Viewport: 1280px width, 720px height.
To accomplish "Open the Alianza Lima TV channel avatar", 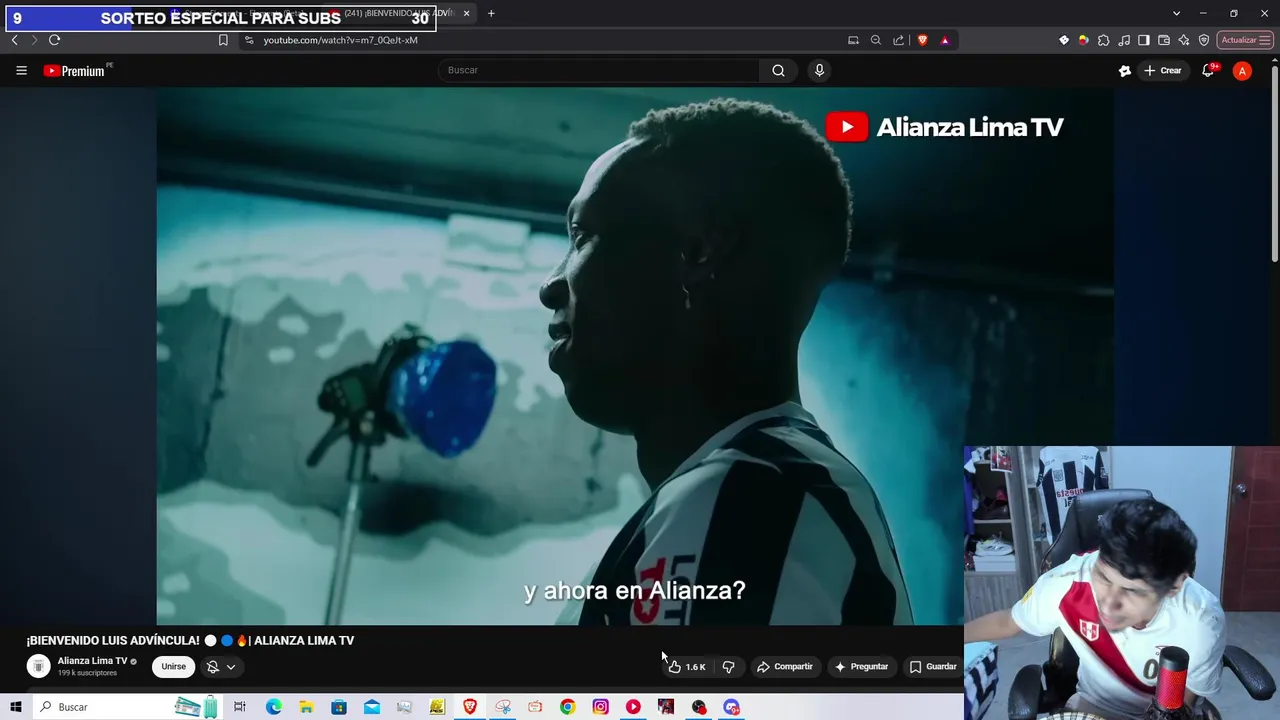I will (38, 666).
